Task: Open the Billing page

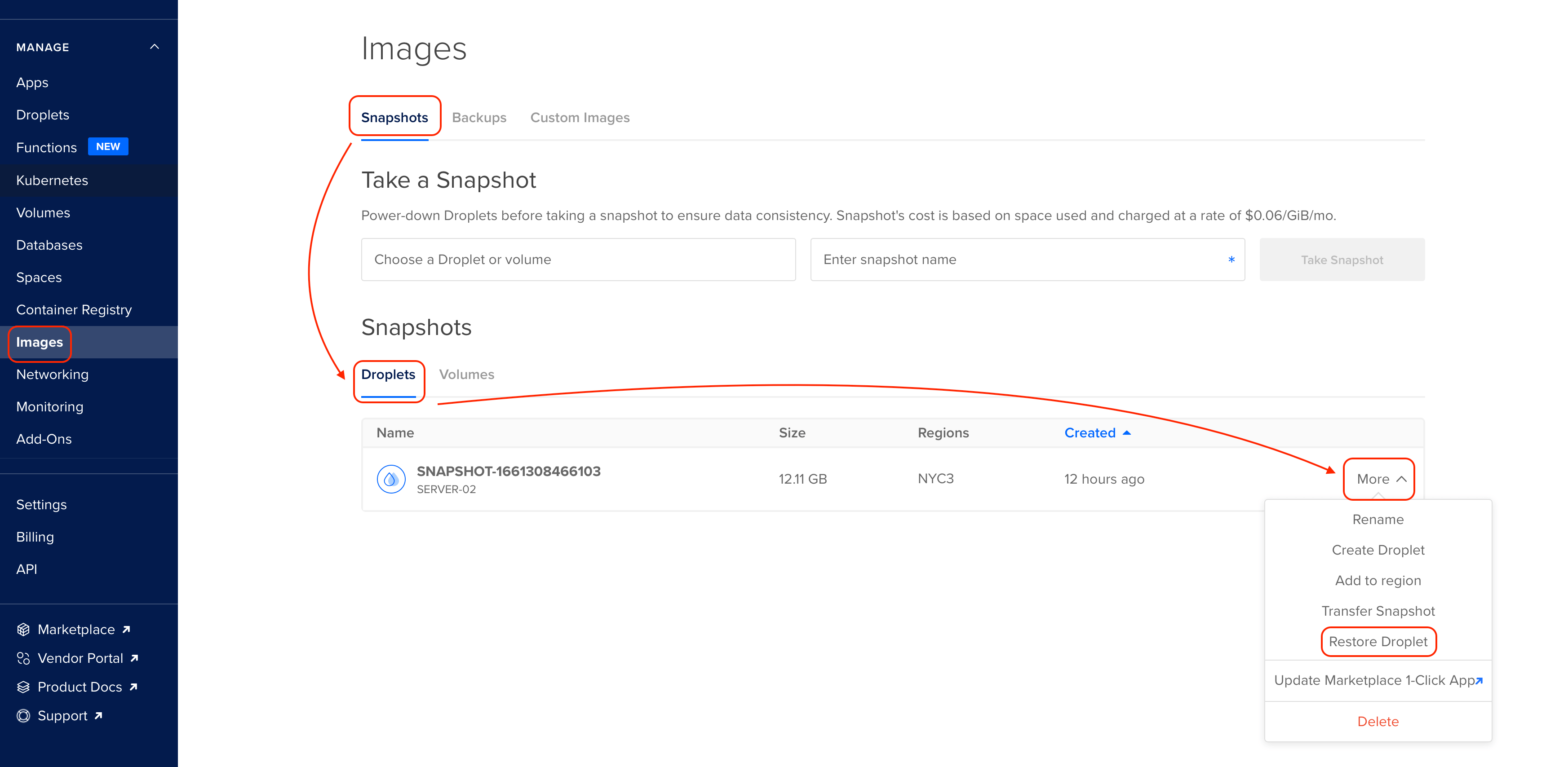Action: point(35,537)
